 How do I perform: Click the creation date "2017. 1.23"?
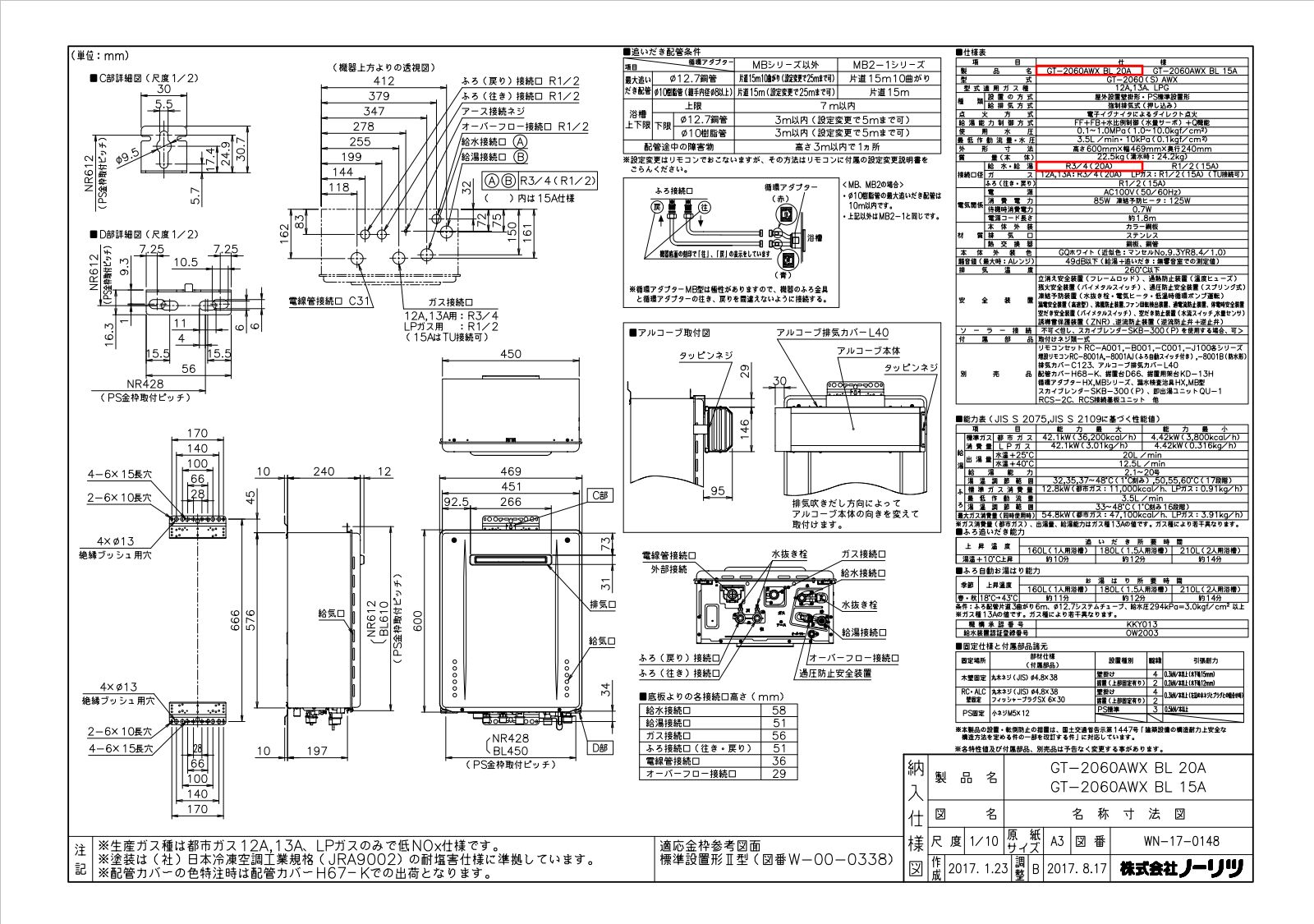coord(978,868)
